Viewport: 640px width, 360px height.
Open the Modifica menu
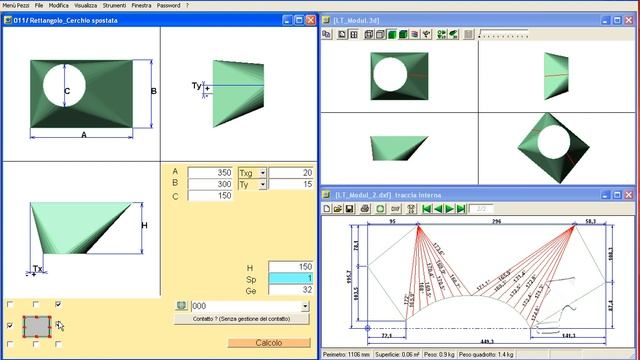tap(59, 5)
